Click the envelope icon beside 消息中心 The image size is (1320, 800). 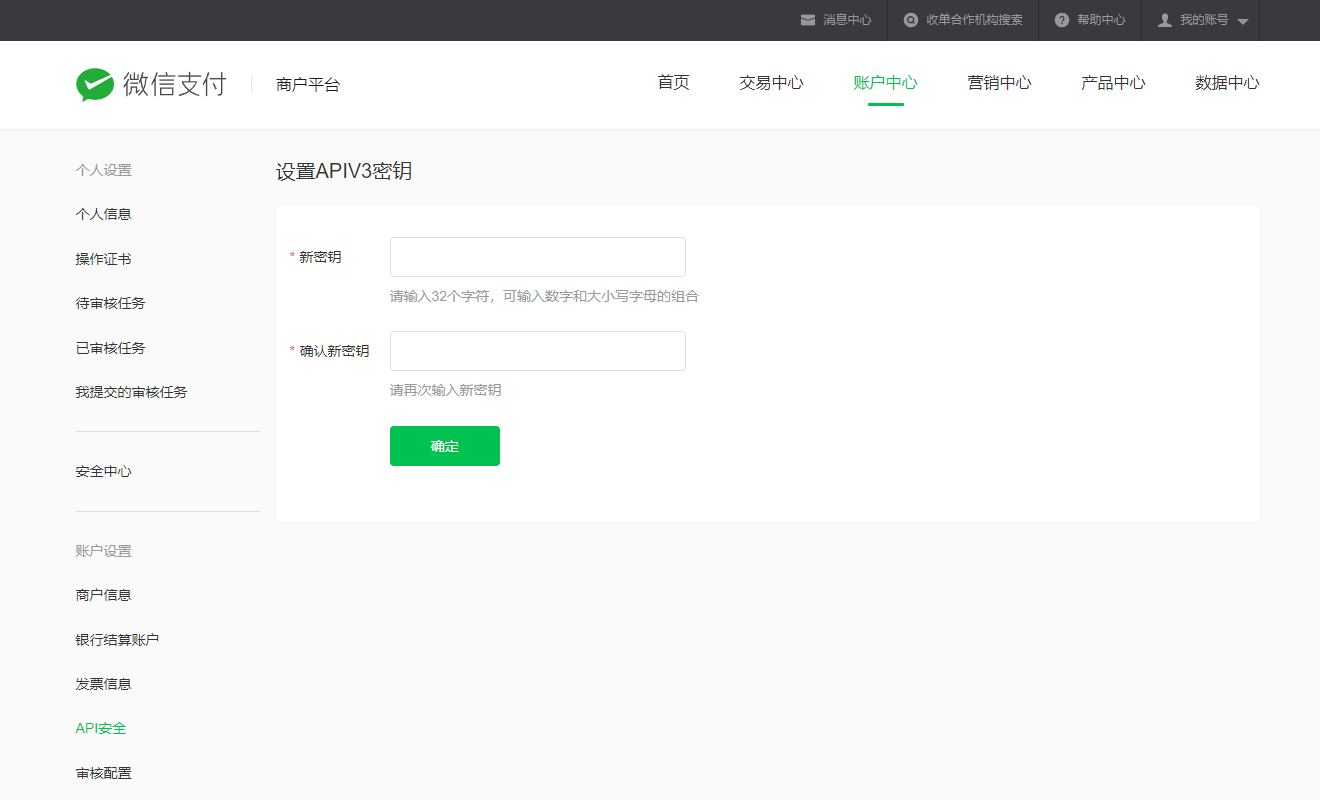pyautogui.click(x=808, y=20)
